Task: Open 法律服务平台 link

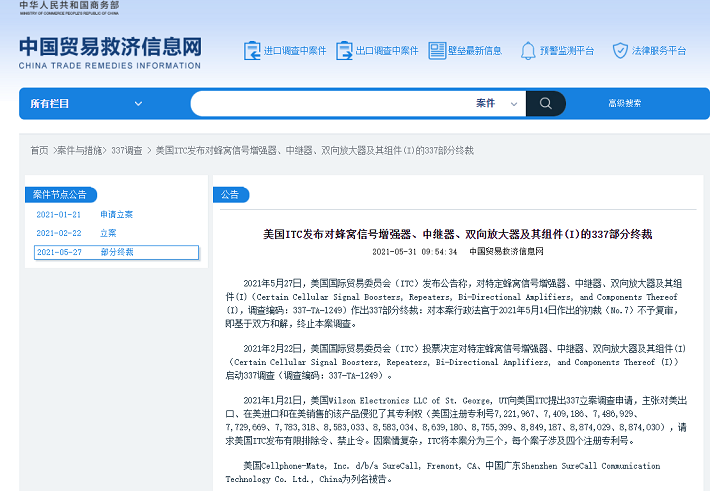Action: pyautogui.click(x=659, y=51)
